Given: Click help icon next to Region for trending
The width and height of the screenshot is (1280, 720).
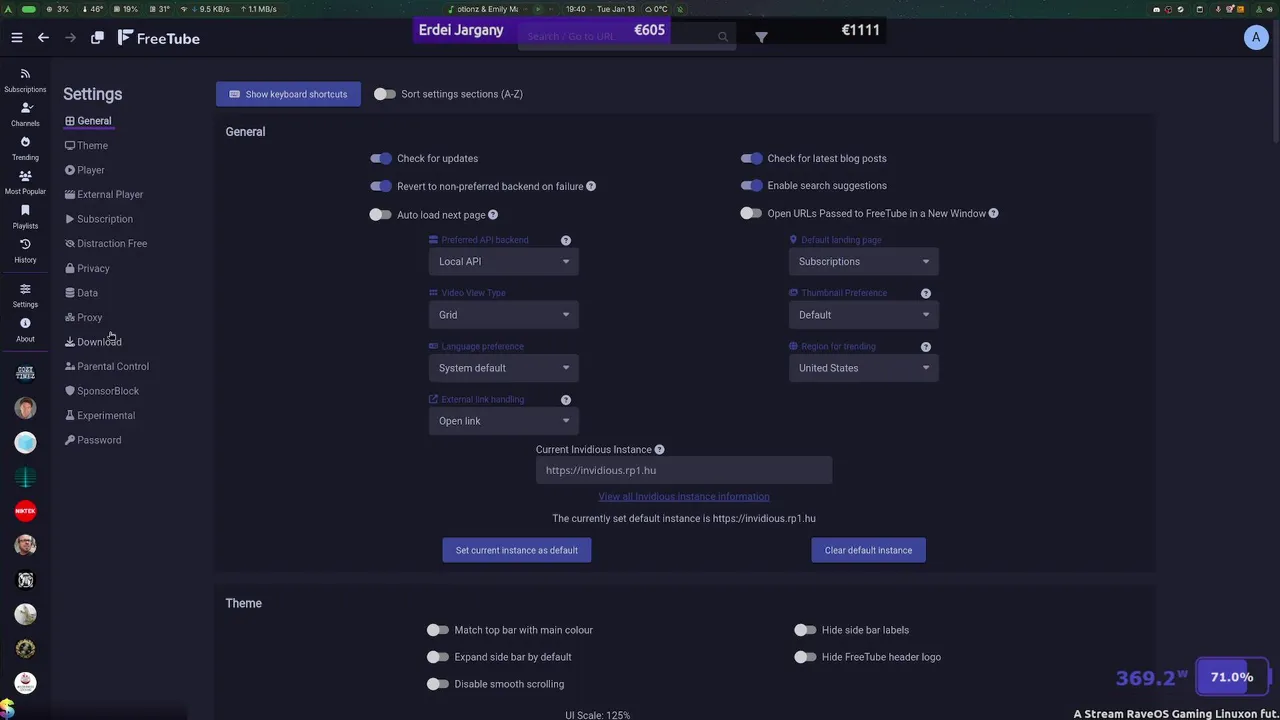Looking at the screenshot, I should [926, 347].
